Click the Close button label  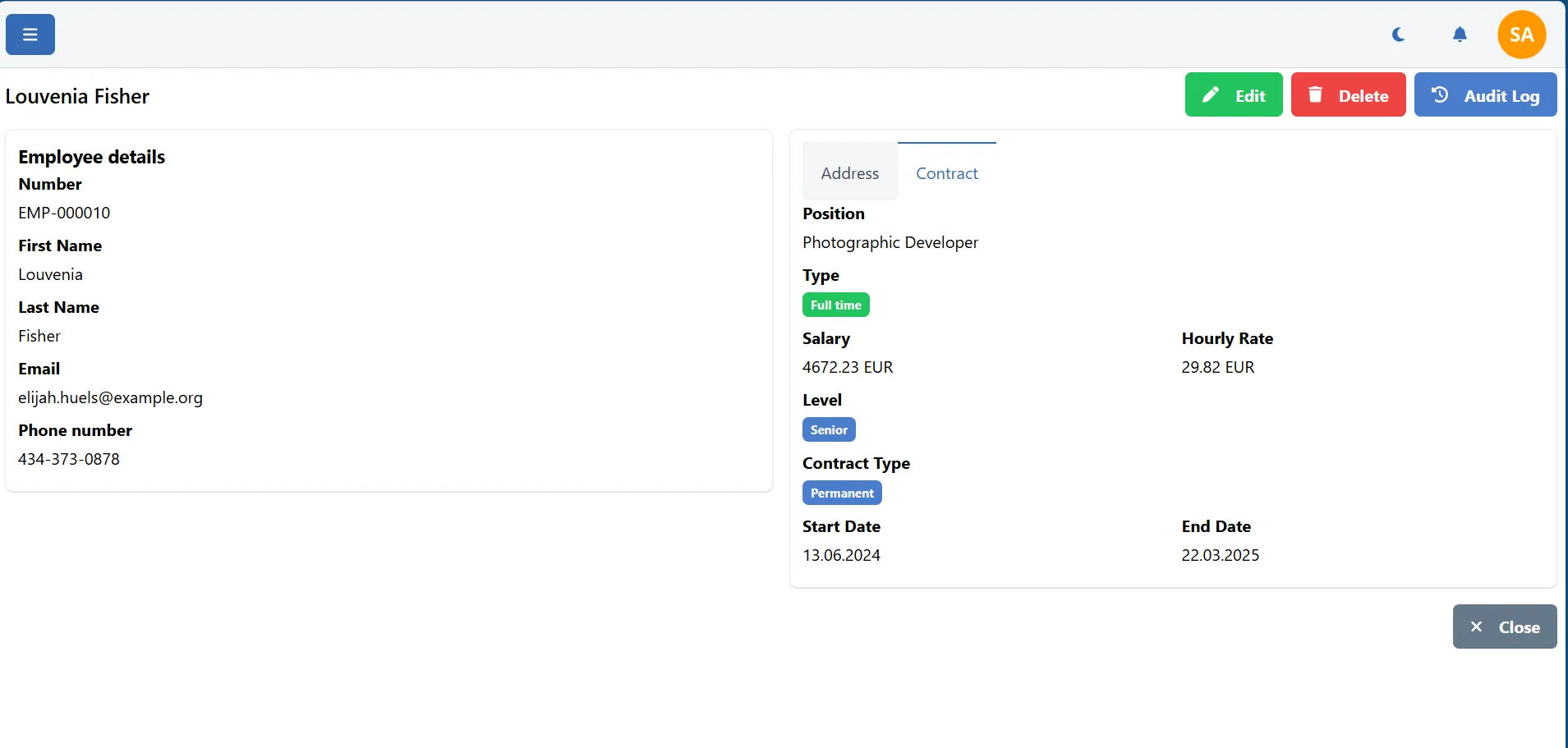pyautogui.click(x=1519, y=627)
